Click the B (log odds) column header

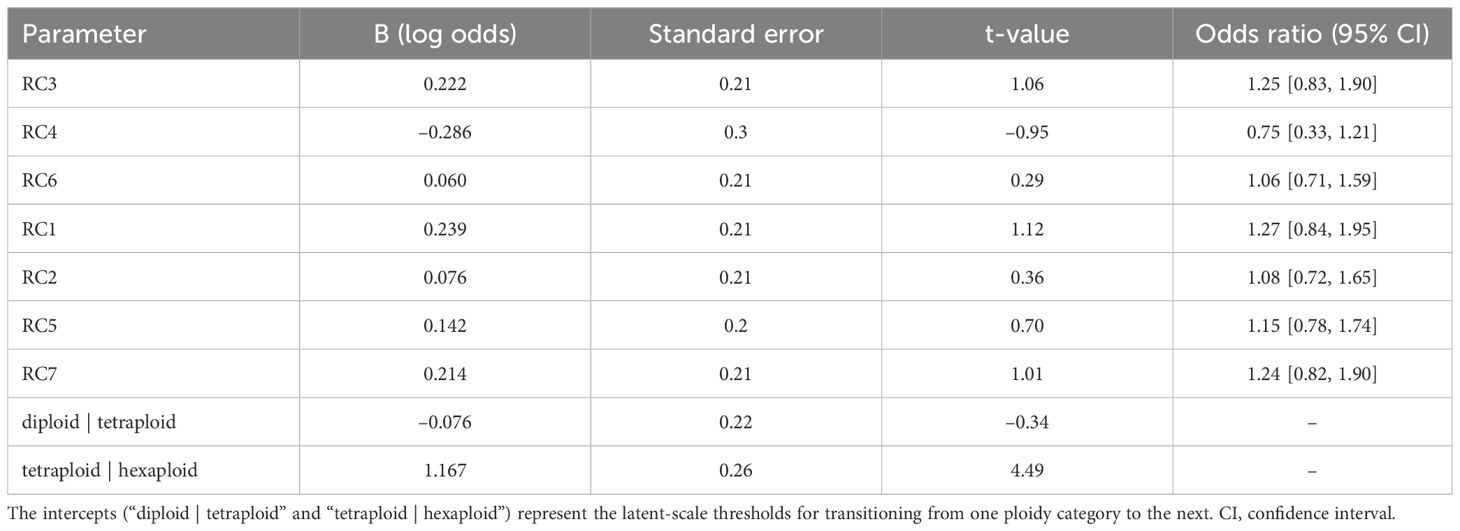coord(444,34)
